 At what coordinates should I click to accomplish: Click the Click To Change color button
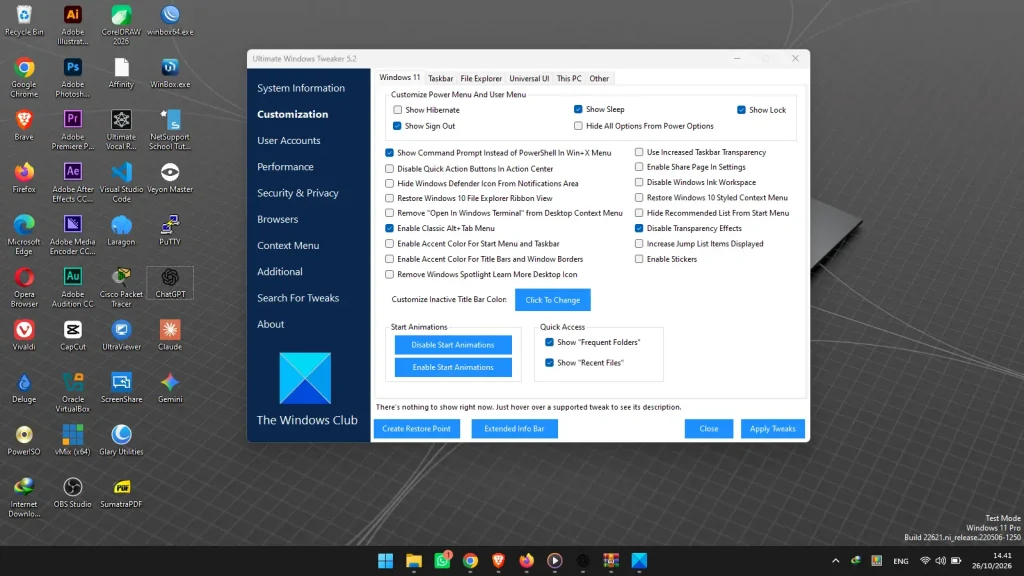coord(552,300)
